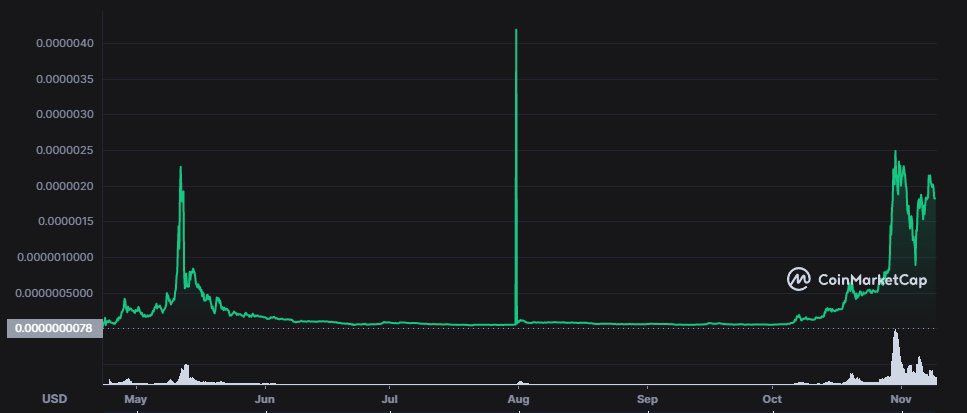The height and width of the screenshot is (413, 967).
Task: Click the 0.0000020 price axis label
Action: (x=65, y=186)
